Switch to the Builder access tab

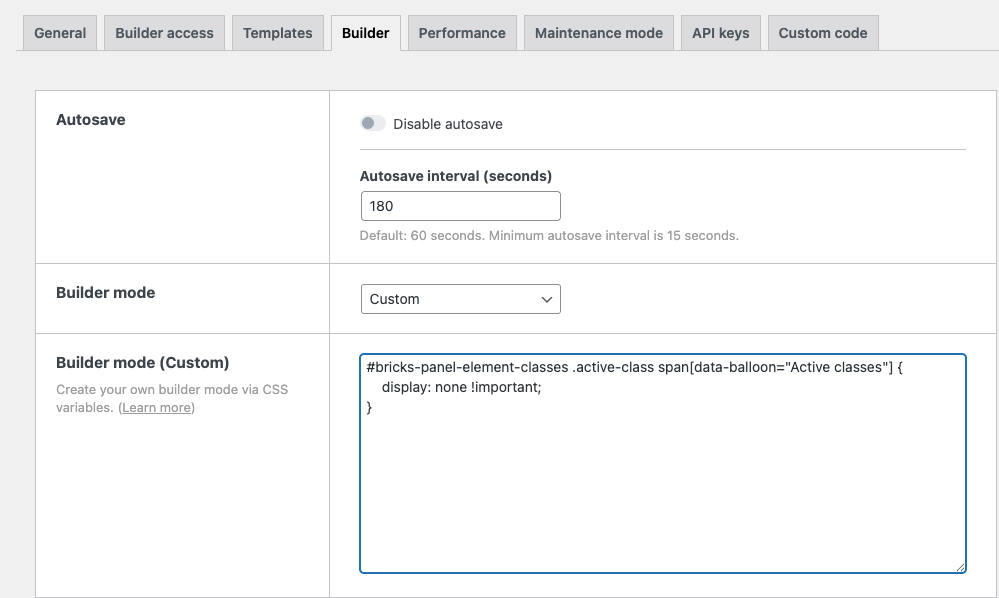coord(164,33)
